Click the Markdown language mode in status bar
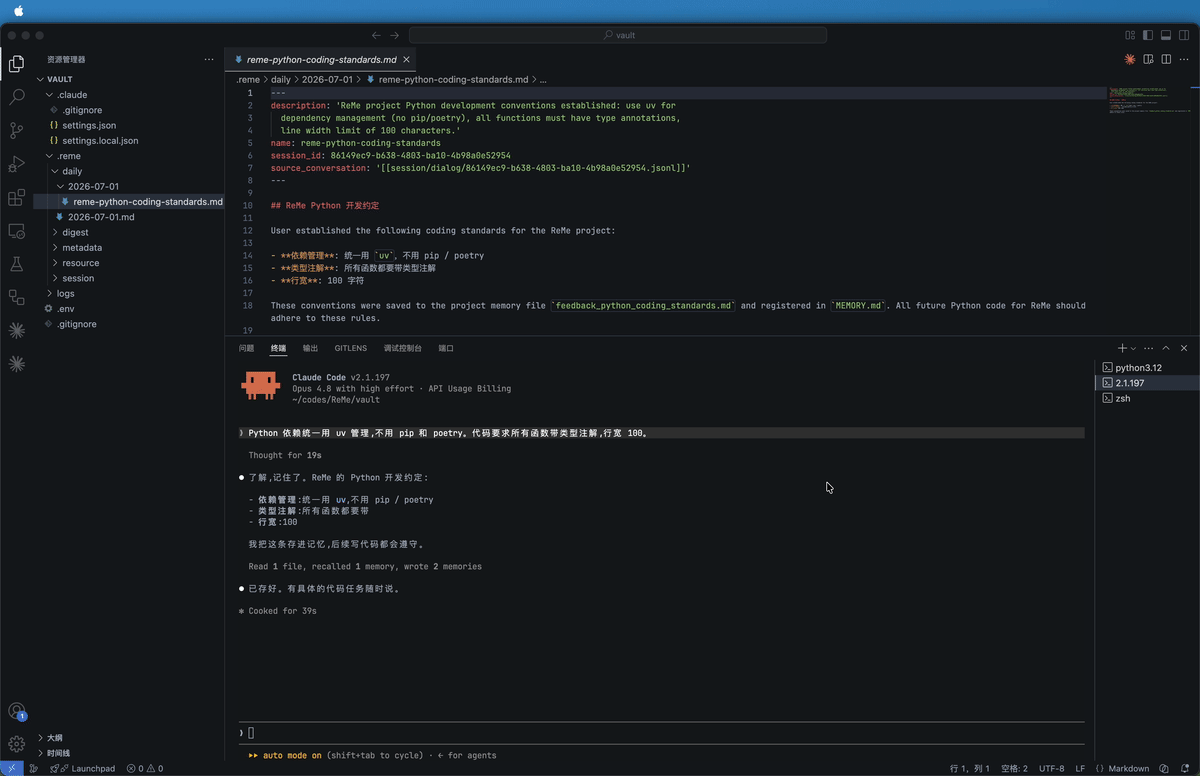The image size is (1200, 776). click(1128, 768)
